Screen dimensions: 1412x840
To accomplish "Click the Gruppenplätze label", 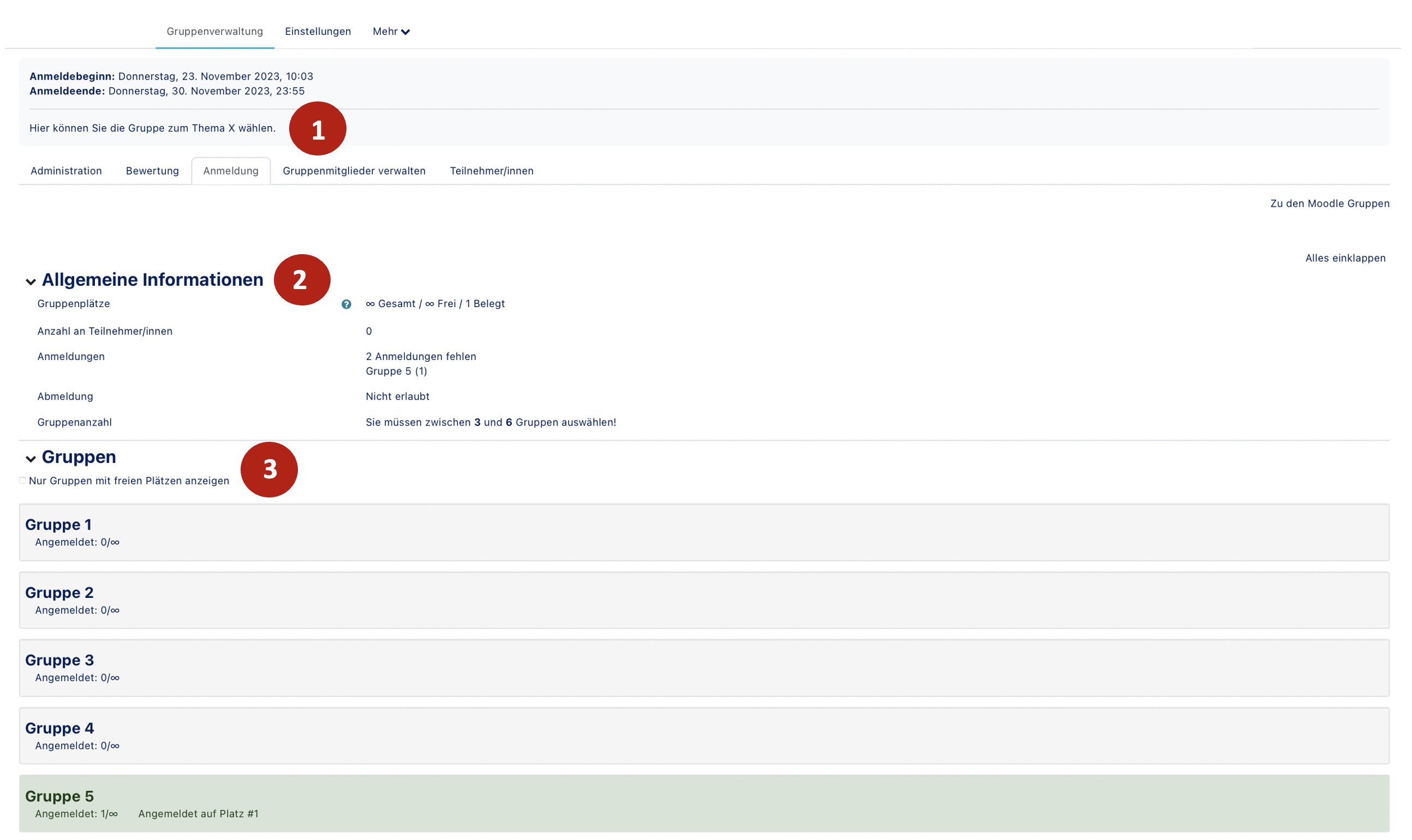I will coord(74,304).
